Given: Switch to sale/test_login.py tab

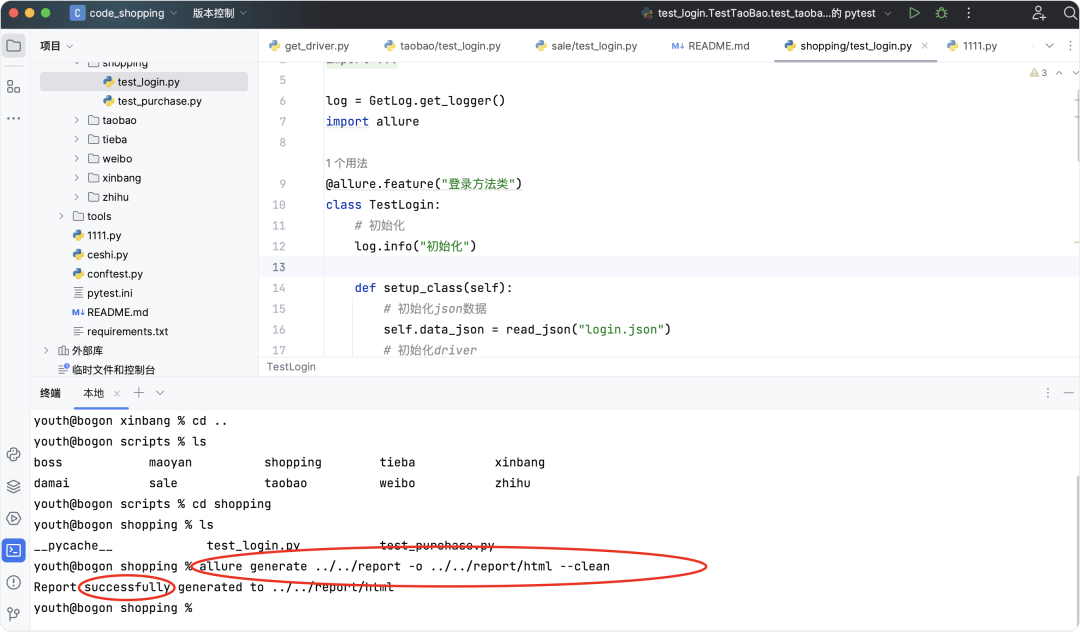Looking at the screenshot, I should [x=585, y=45].
